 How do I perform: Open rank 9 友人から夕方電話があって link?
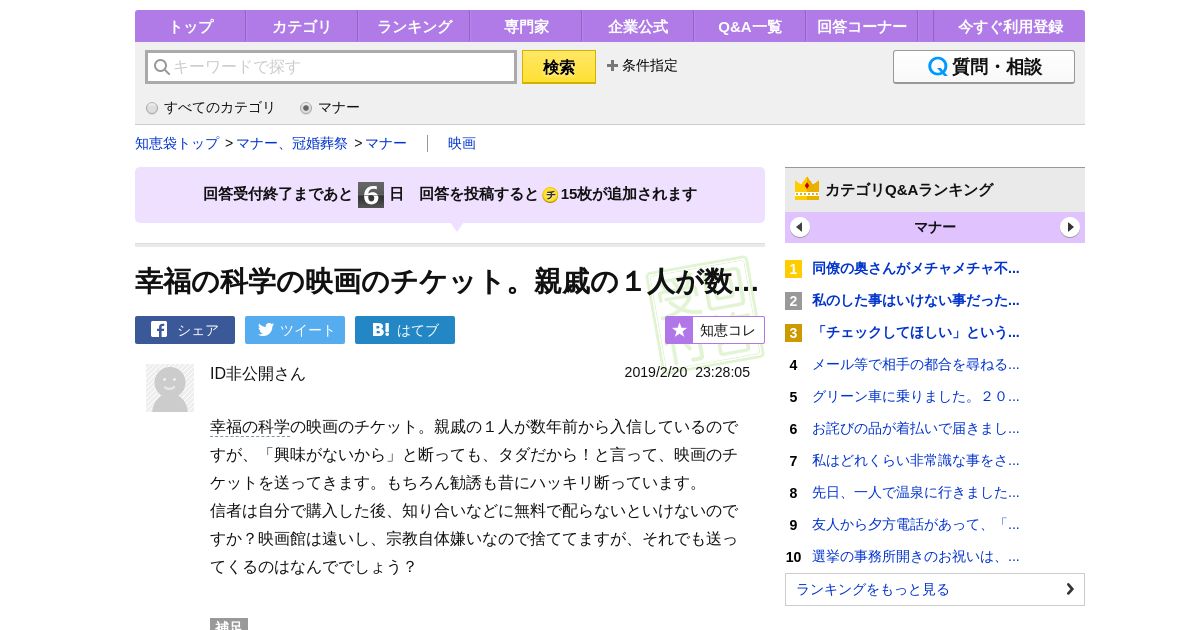[916, 524]
